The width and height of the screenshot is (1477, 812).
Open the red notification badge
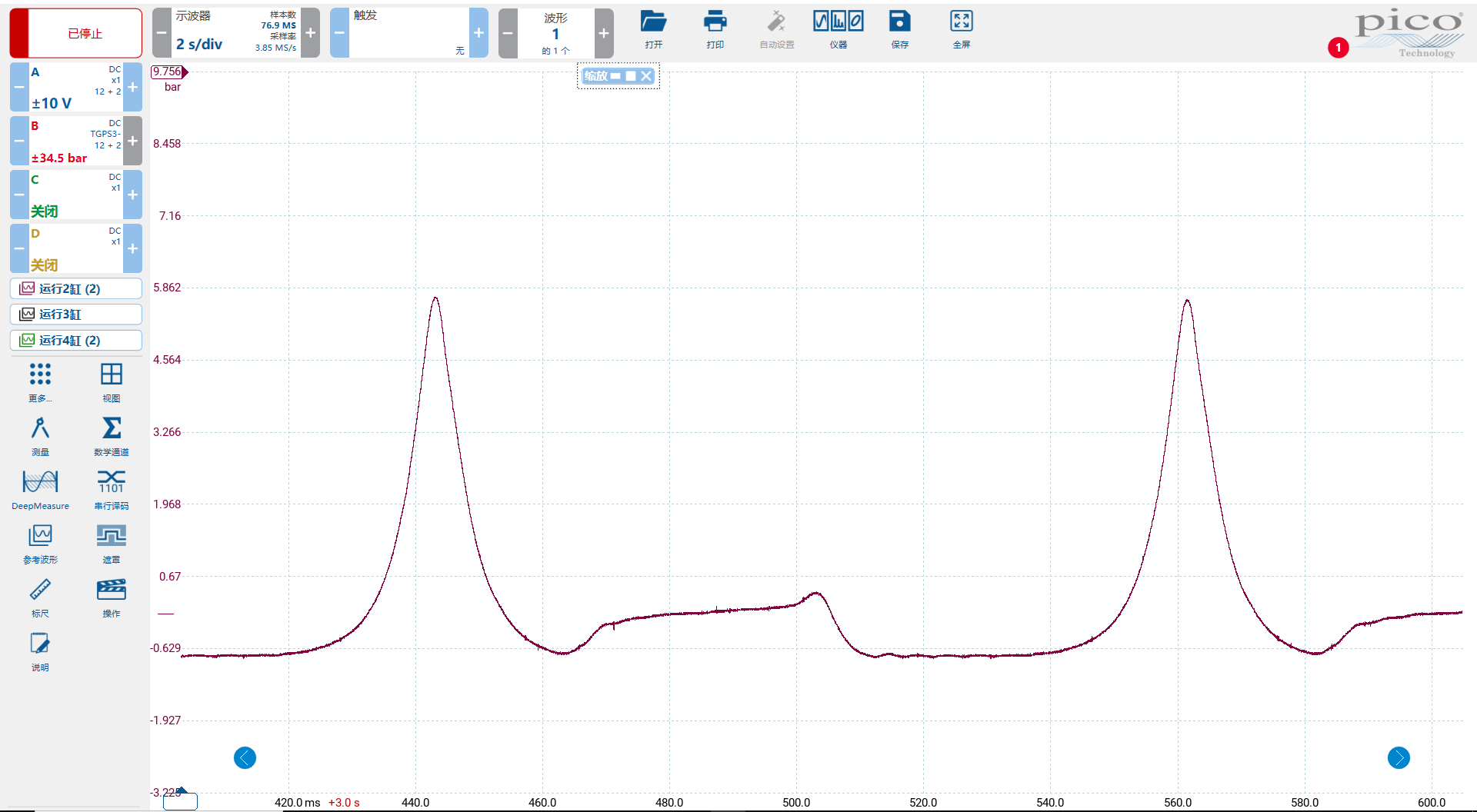point(1339,48)
